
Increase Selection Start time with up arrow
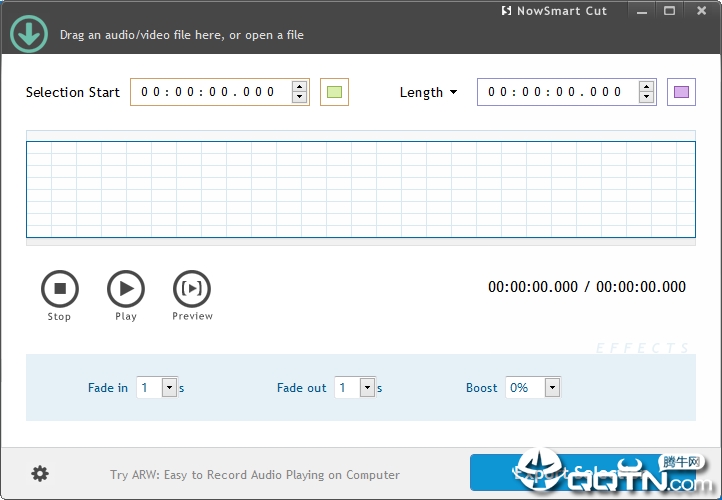click(x=299, y=87)
